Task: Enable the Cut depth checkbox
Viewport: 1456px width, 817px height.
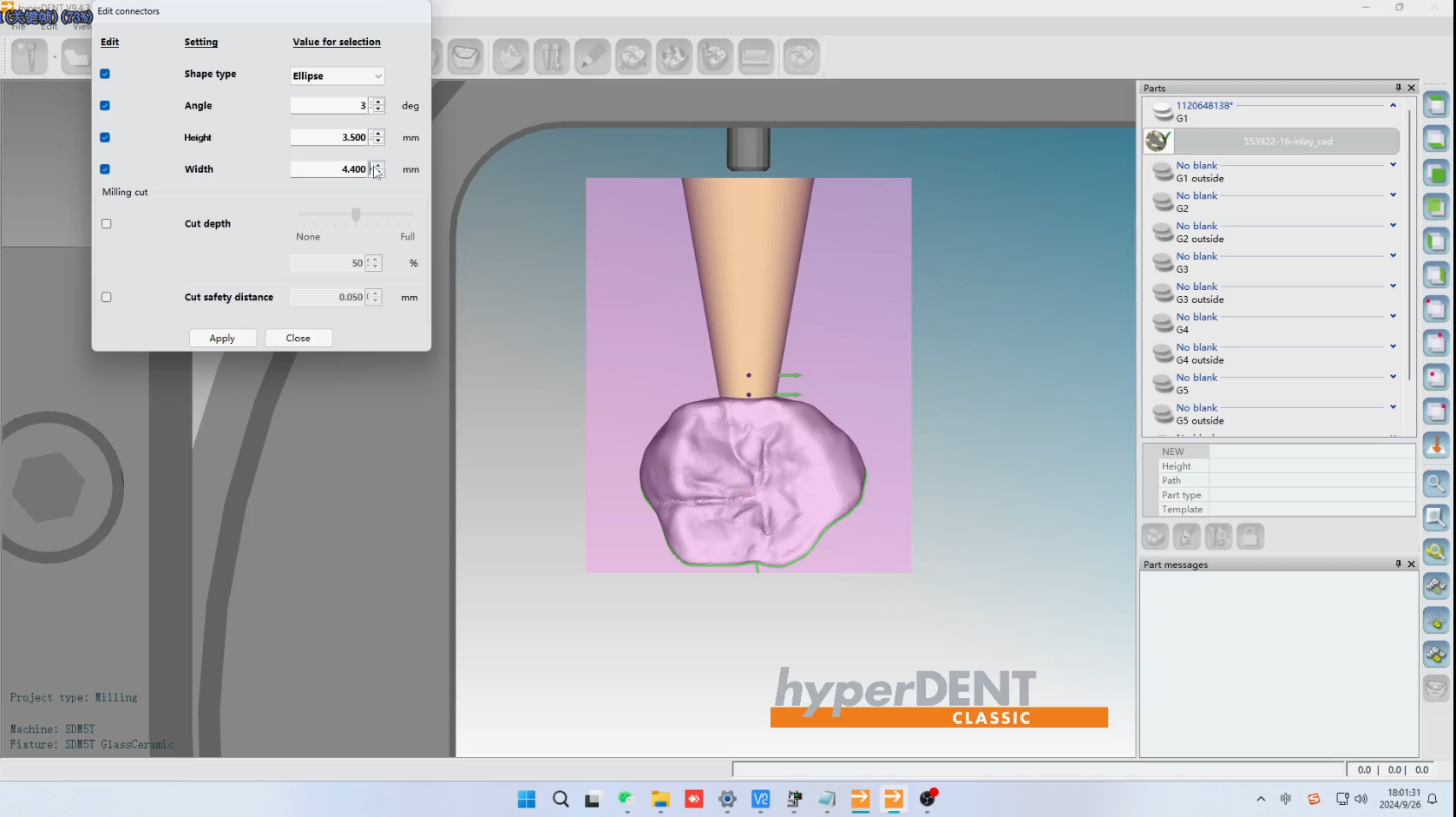Action: (x=107, y=224)
